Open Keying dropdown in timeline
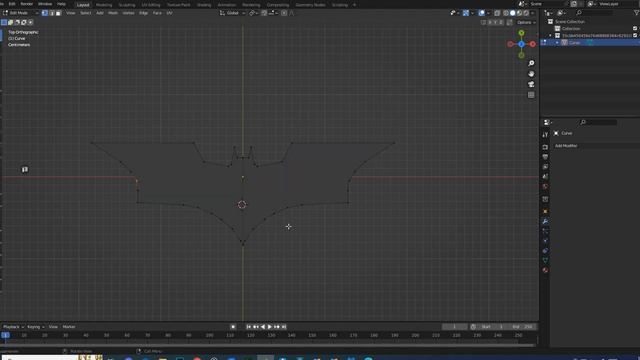 (x=36, y=327)
